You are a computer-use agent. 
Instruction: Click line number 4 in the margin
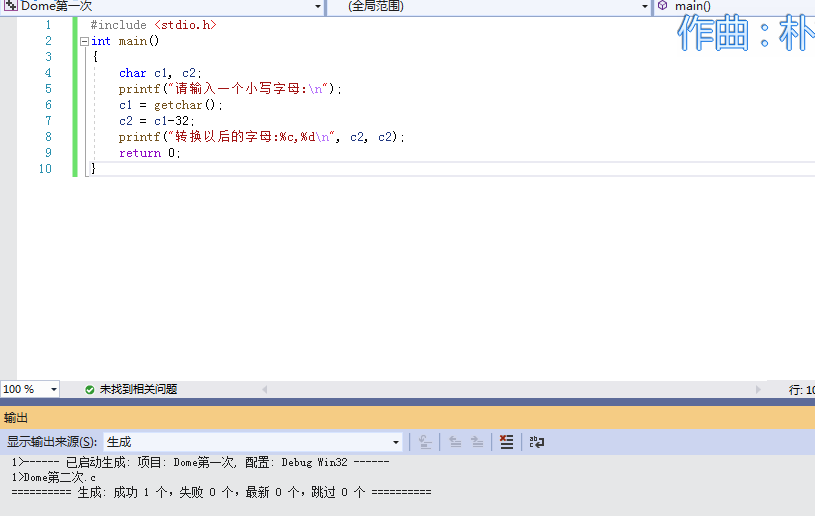[48, 73]
